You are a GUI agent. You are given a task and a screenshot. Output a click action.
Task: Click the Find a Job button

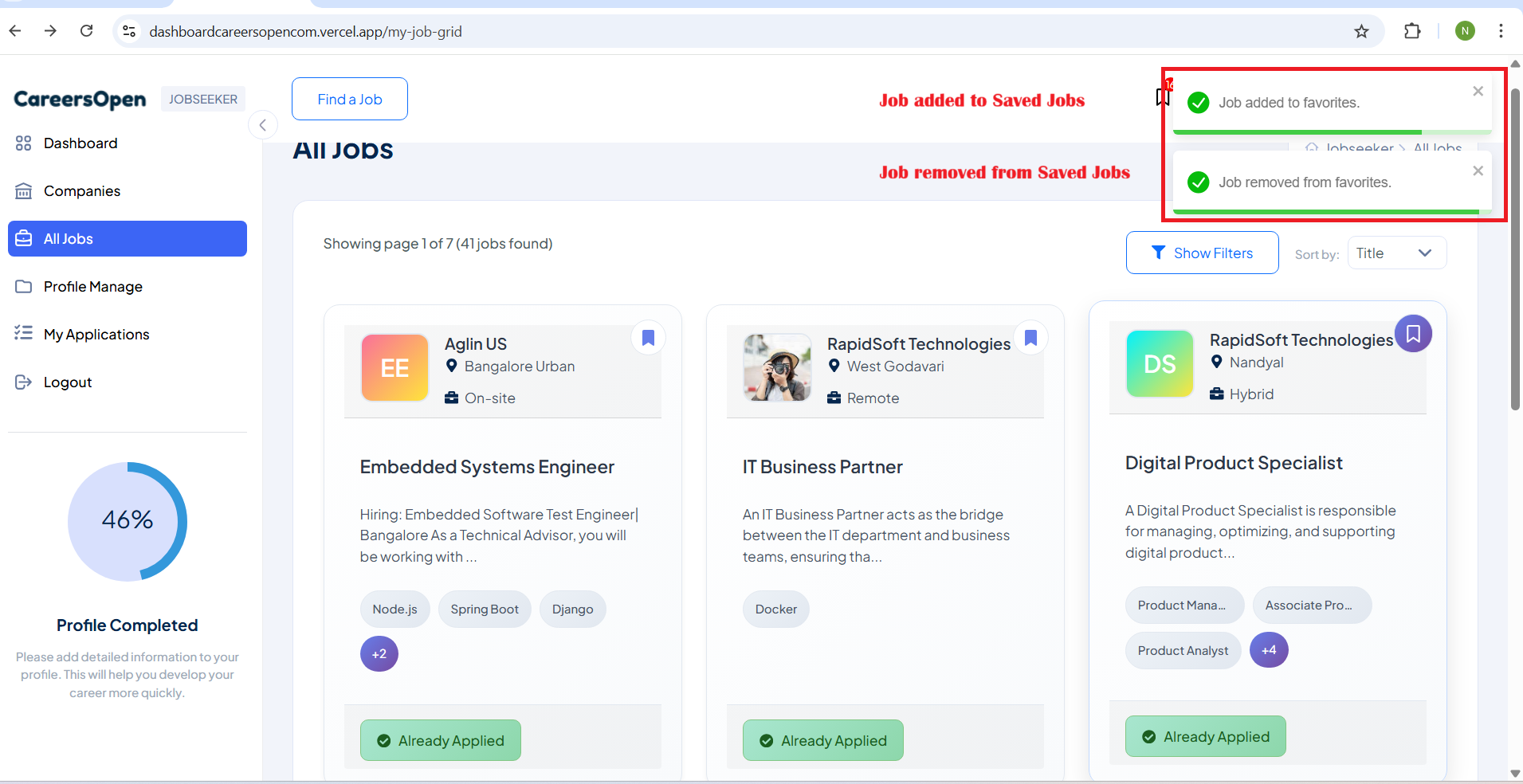tap(350, 100)
